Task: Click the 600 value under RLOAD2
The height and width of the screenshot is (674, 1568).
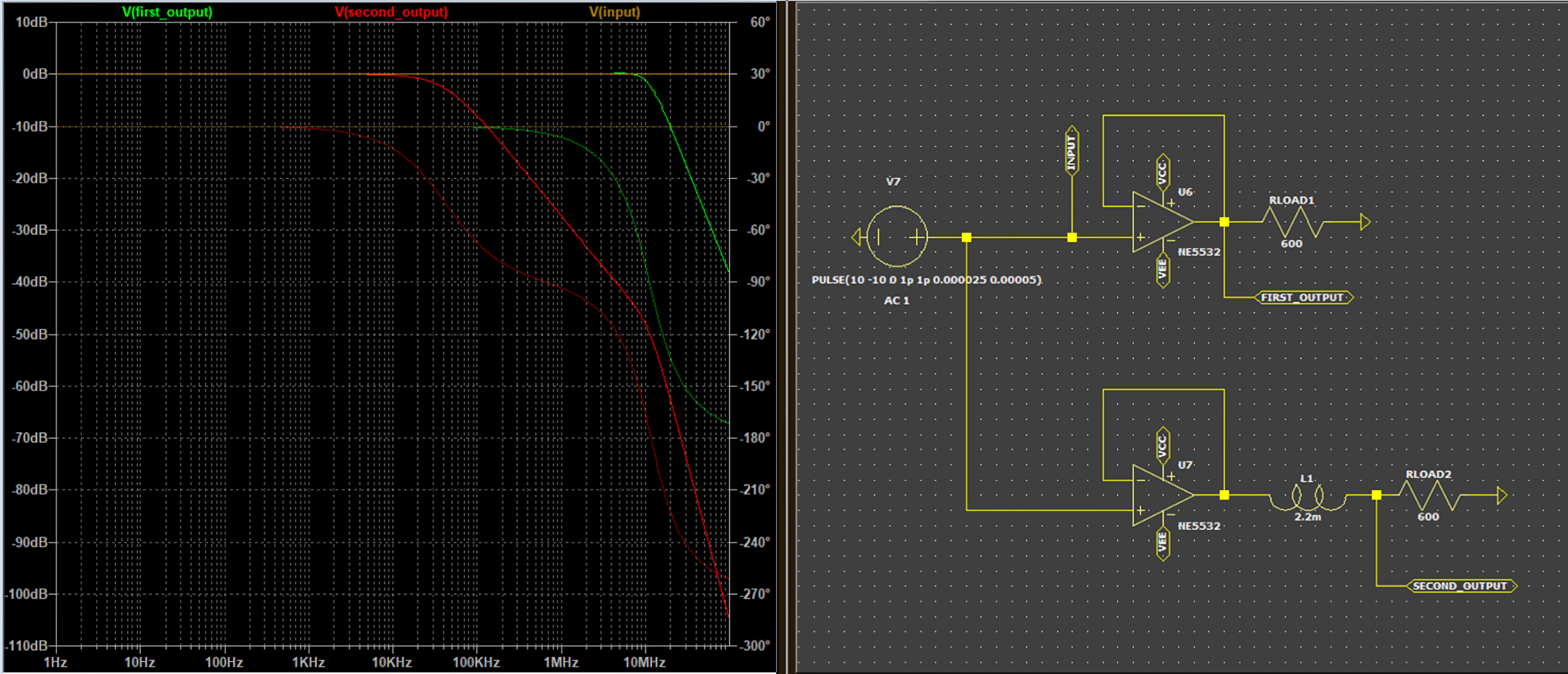Action: [1428, 516]
